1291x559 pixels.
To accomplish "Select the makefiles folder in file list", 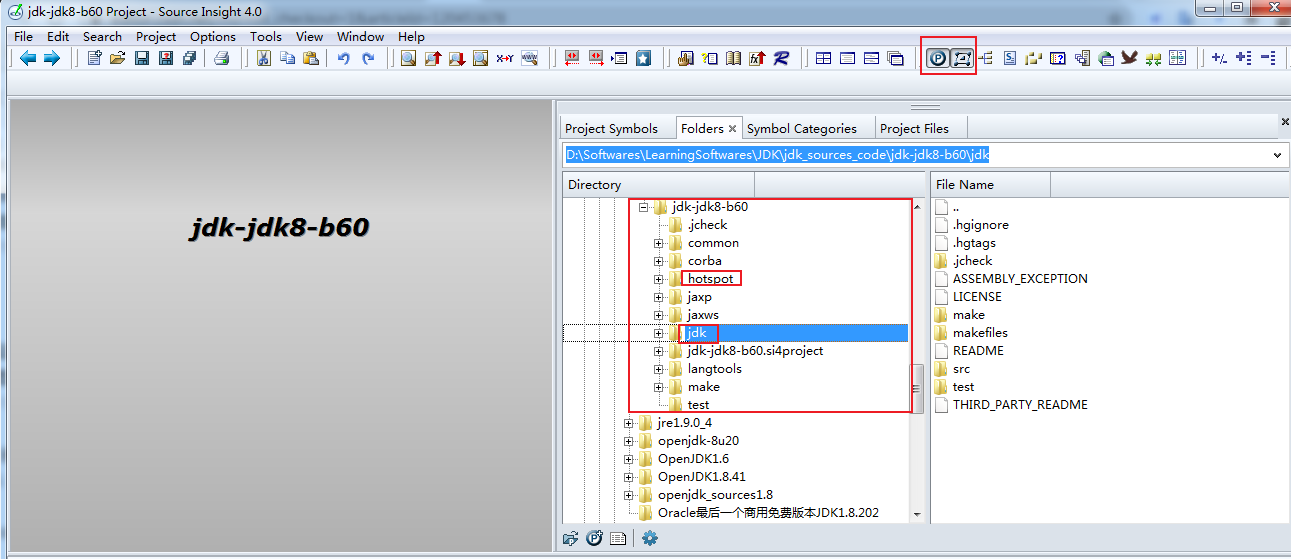I will point(980,333).
